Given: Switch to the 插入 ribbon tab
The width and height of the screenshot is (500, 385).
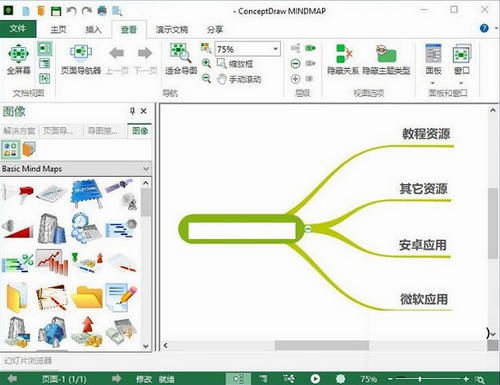Looking at the screenshot, I should [x=93, y=30].
